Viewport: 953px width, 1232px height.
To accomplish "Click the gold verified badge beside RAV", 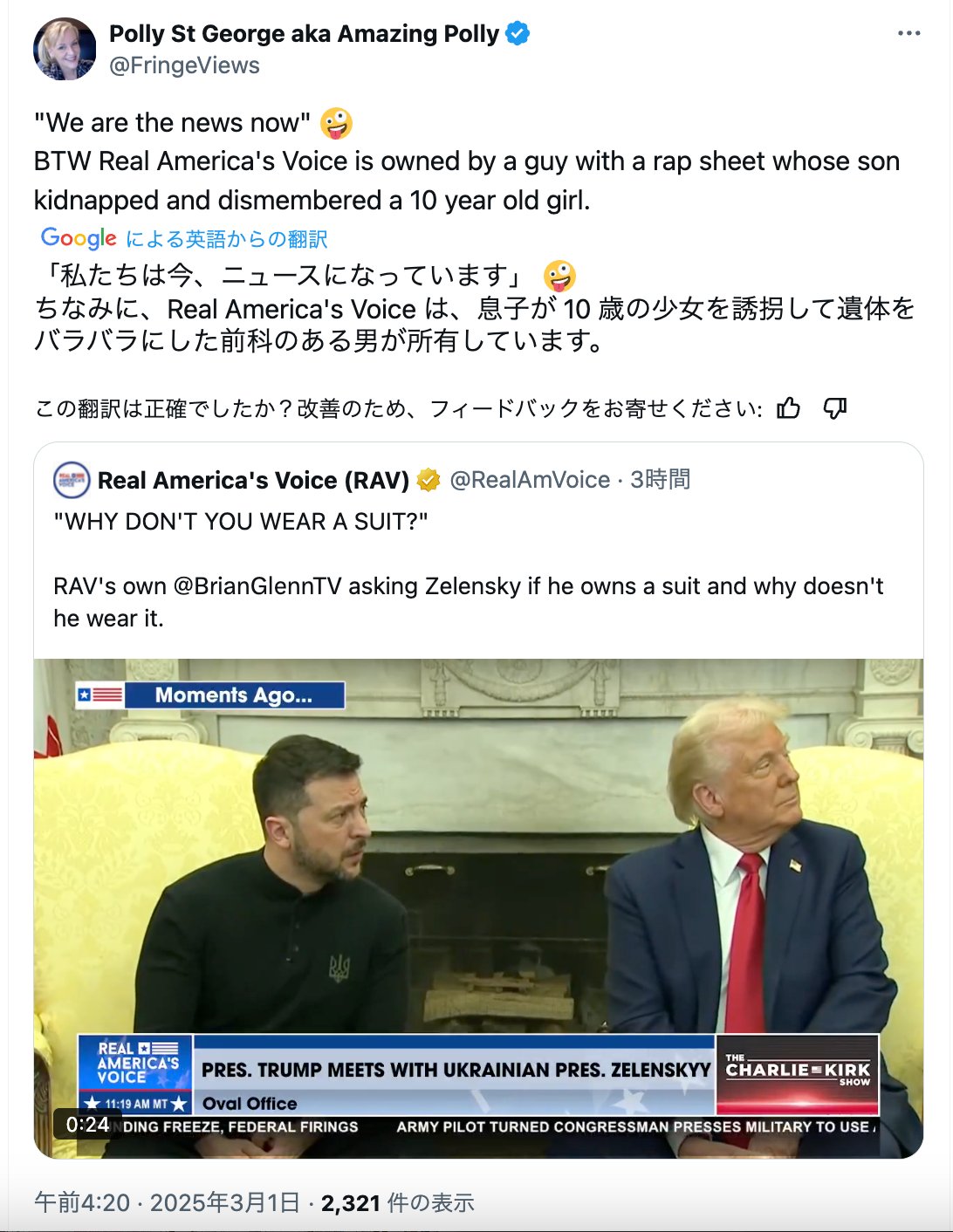I will pyautogui.click(x=428, y=480).
